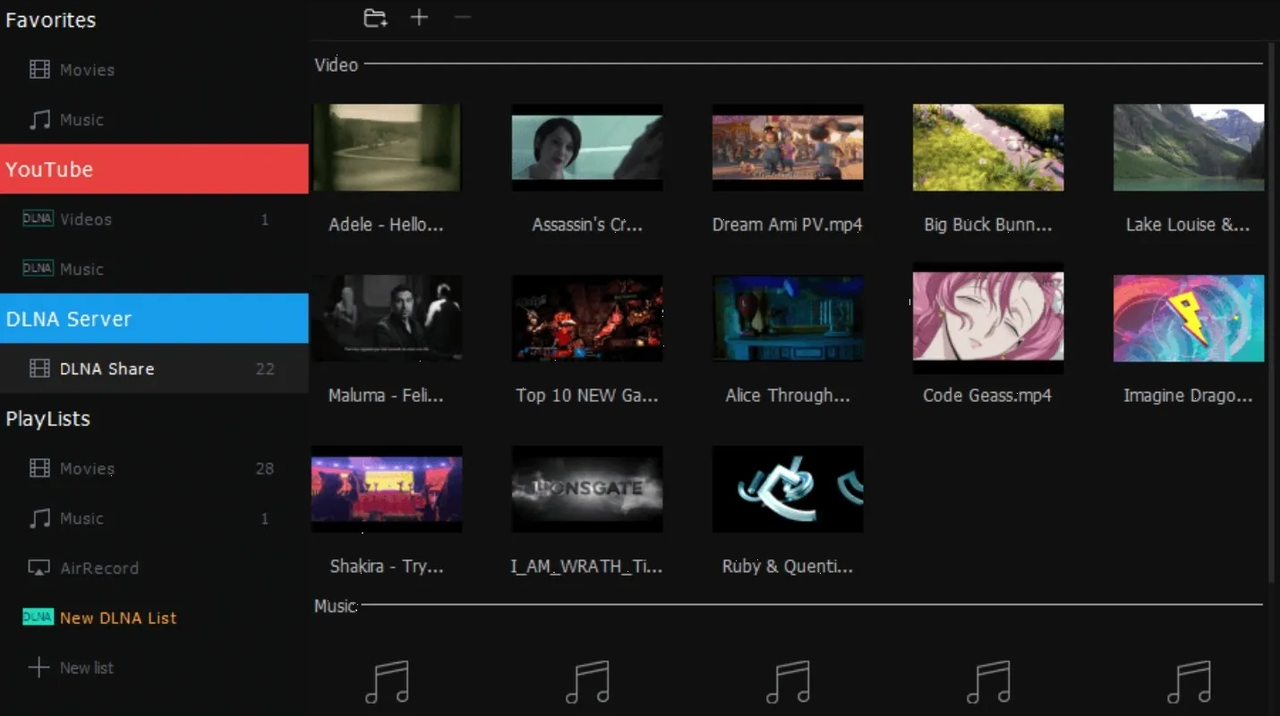1280x716 pixels.
Task: Click the music note icon beside PlayLists Music
Action: pos(39,518)
